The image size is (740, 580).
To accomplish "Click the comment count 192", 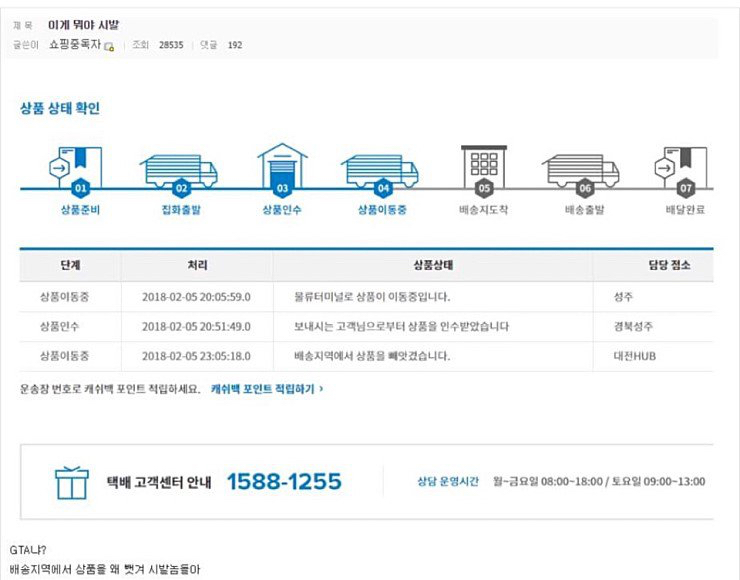I will [x=235, y=45].
